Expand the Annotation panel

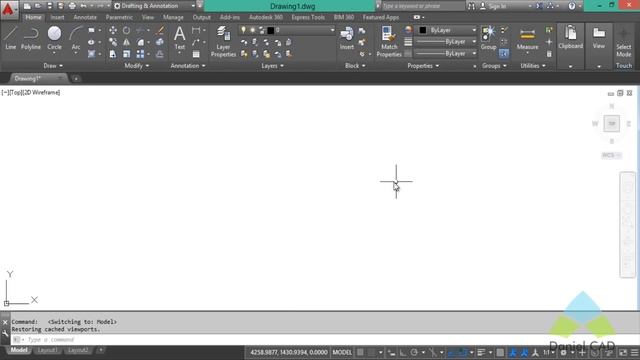pyautogui.click(x=188, y=65)
